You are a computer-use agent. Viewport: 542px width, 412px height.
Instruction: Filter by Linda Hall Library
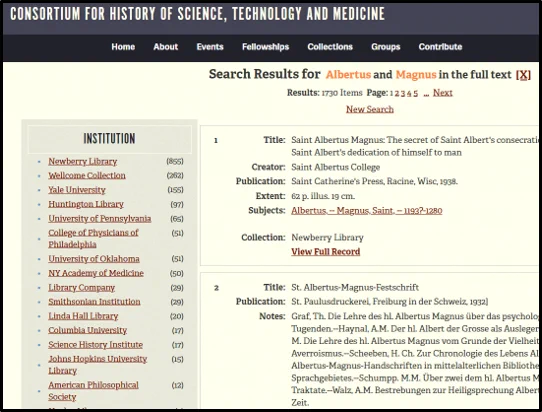83,316
